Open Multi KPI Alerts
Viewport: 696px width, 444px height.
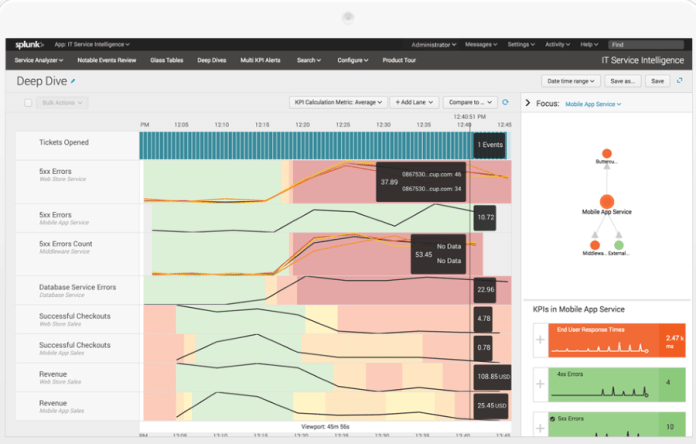click(x=260, y=60)
